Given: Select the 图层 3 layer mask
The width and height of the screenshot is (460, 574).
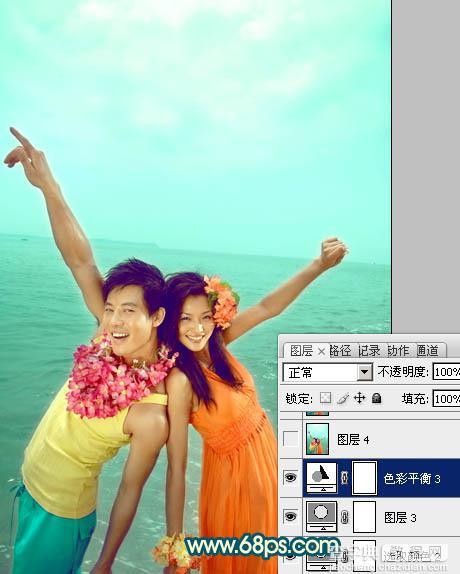Looking at the screenshot, I should point(364,517).
